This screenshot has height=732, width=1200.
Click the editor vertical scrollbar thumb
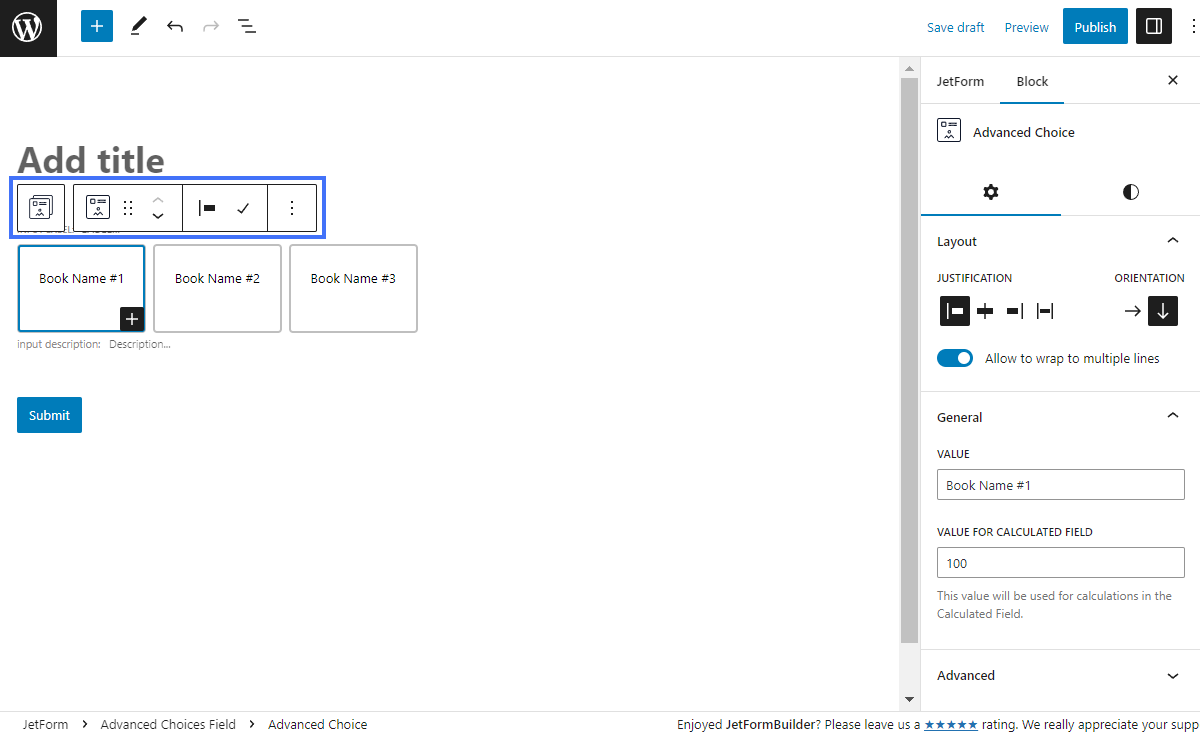[x=909, y=360]
